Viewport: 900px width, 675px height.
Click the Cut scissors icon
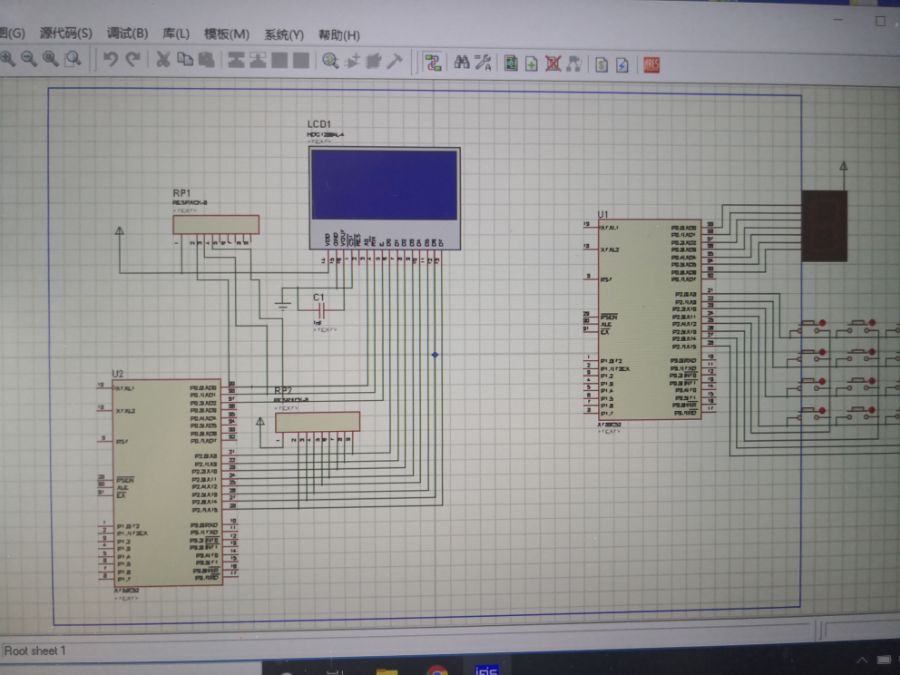pyautogui.click(x=162, y=59)
